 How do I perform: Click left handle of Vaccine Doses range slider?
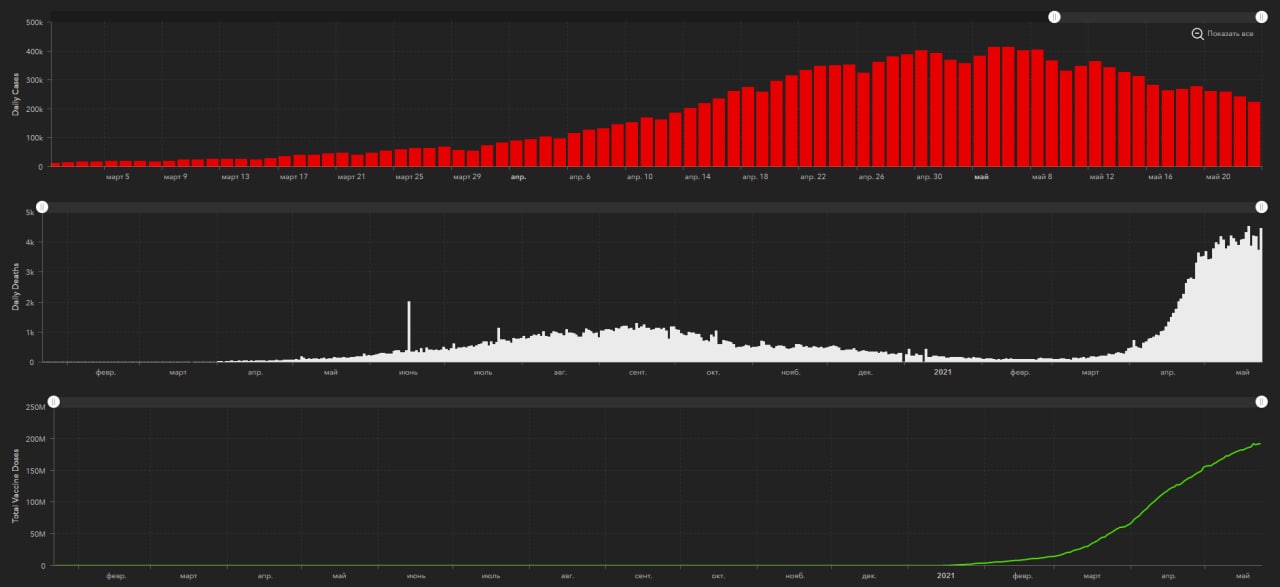pos(54,402)
